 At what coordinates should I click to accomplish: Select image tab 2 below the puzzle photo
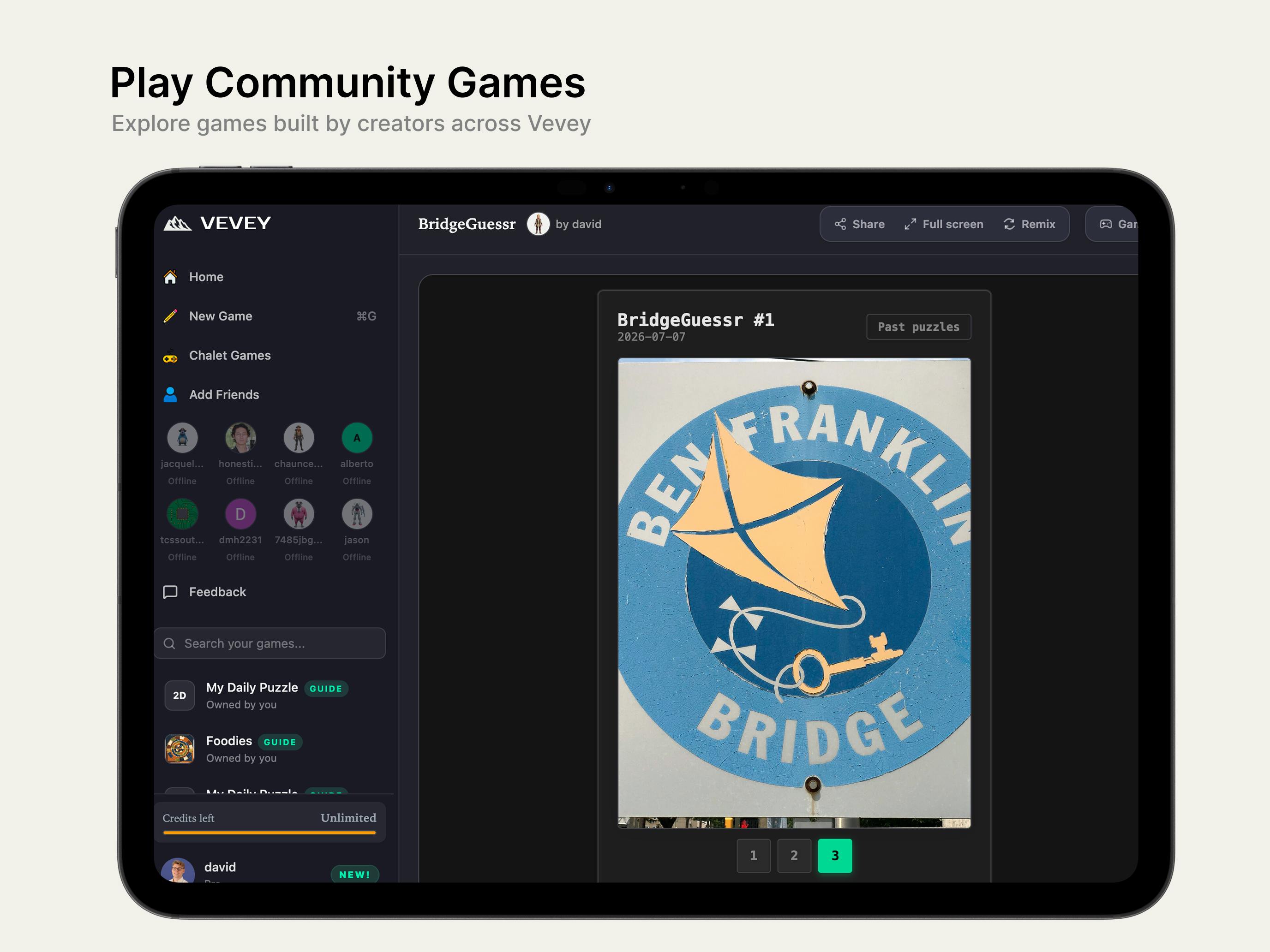point(795,856)
